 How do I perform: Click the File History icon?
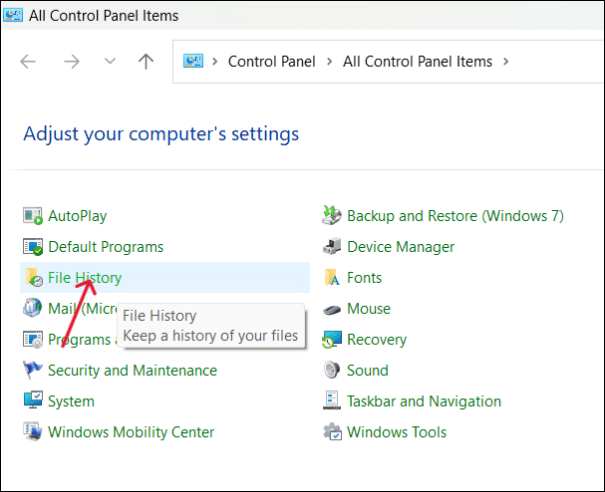(33, 278)
